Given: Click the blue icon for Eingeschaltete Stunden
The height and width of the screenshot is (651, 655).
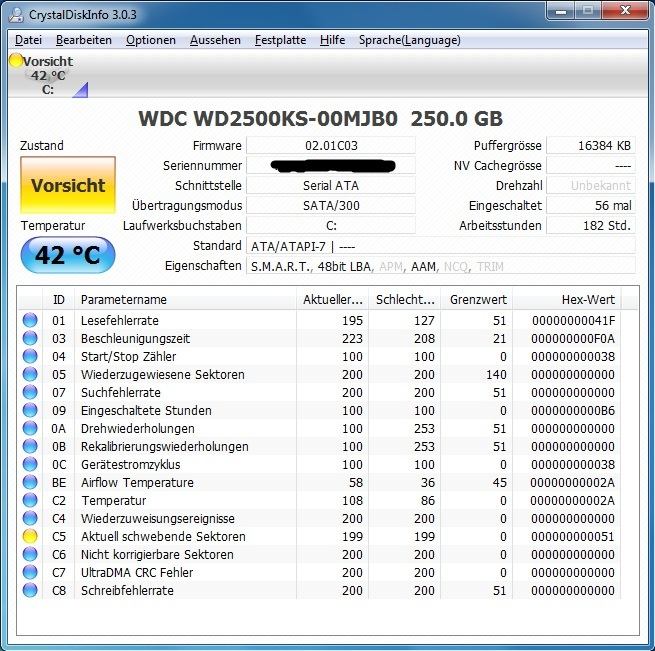Looking at the screenshot, I should 30,410.
